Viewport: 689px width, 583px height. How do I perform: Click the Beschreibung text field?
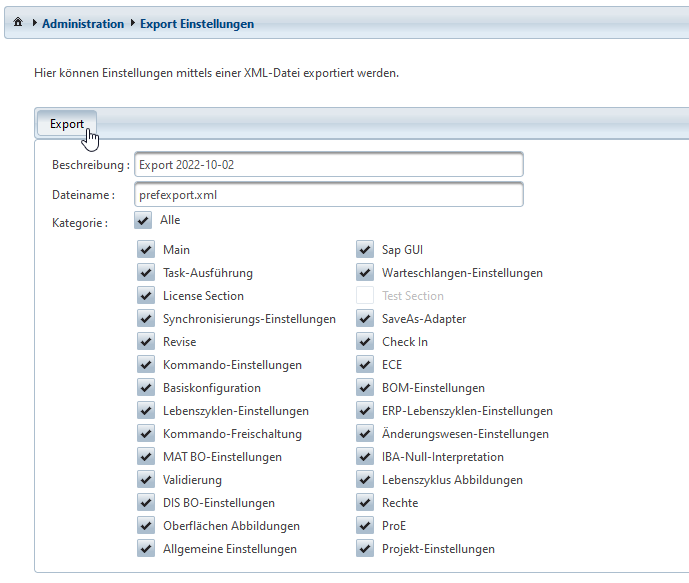click(x=329, y=164)
